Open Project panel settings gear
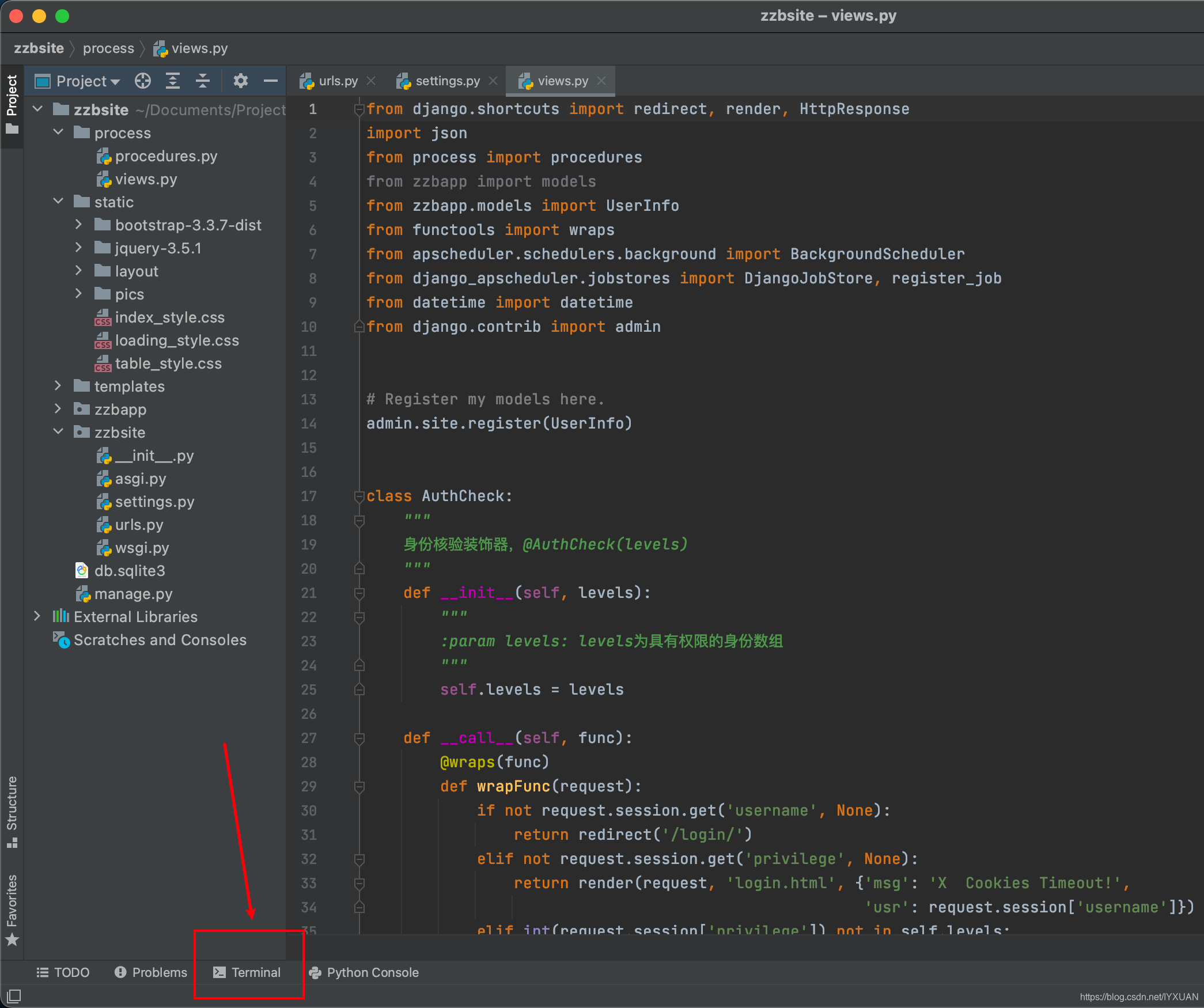1204x1008 pixels. (241, 81)
